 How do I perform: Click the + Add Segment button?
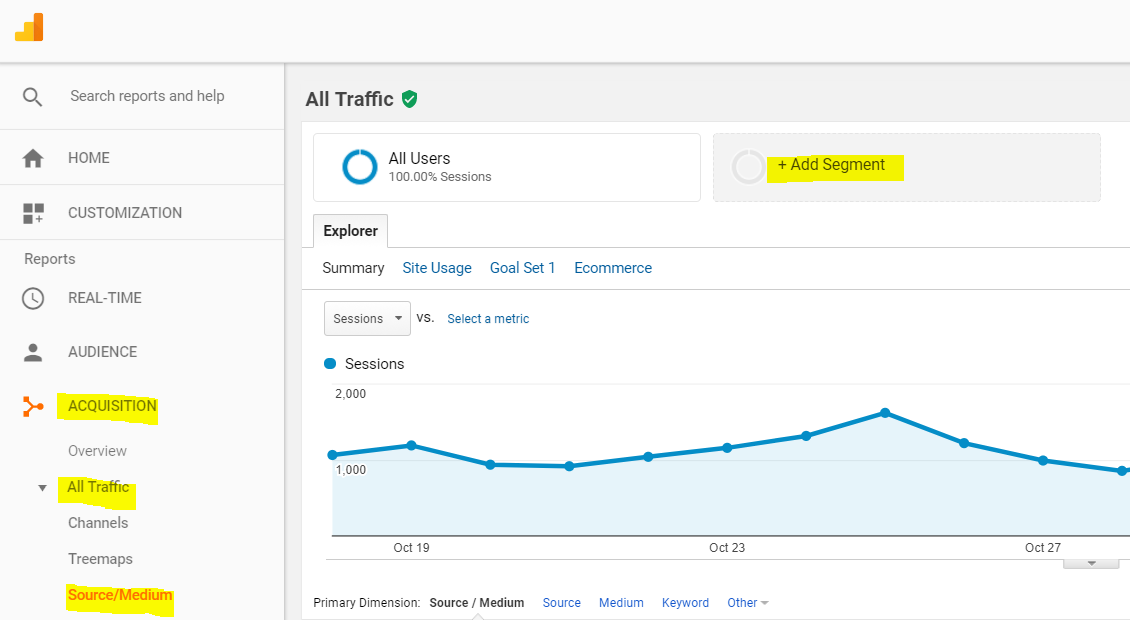click(x=831, y=165)
